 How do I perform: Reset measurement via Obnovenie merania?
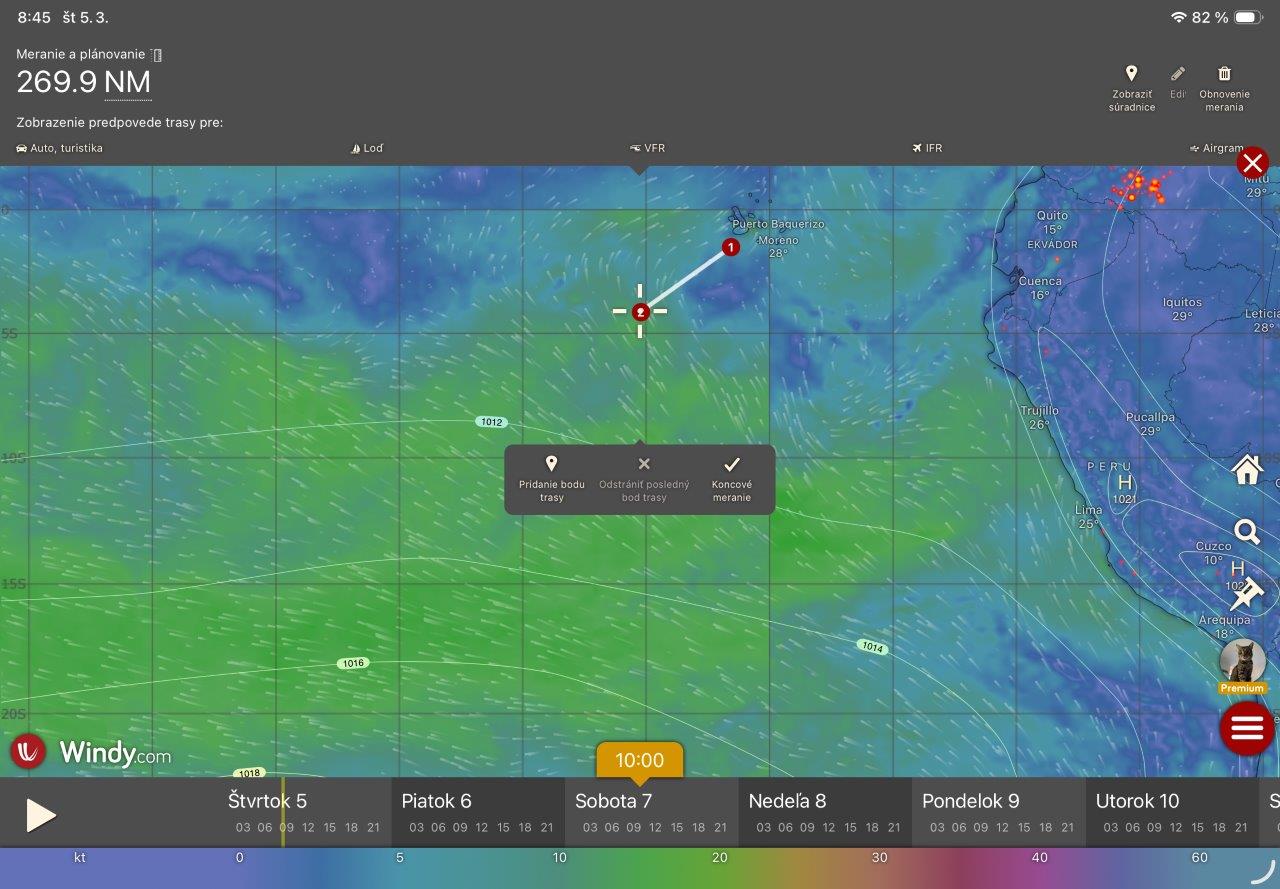coord(1224,88)
